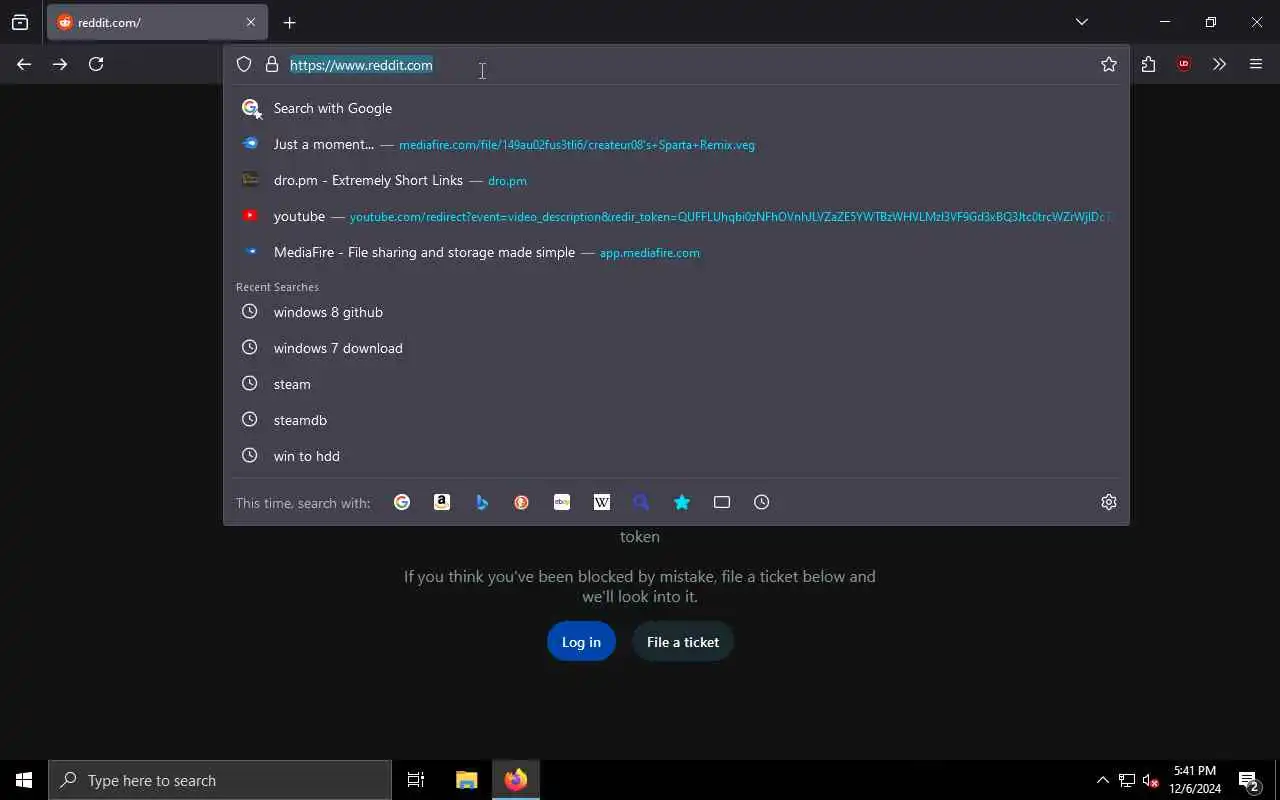1280x800 pixels.
Task: Search this time with DuckDuckGo
Action: 522,502
